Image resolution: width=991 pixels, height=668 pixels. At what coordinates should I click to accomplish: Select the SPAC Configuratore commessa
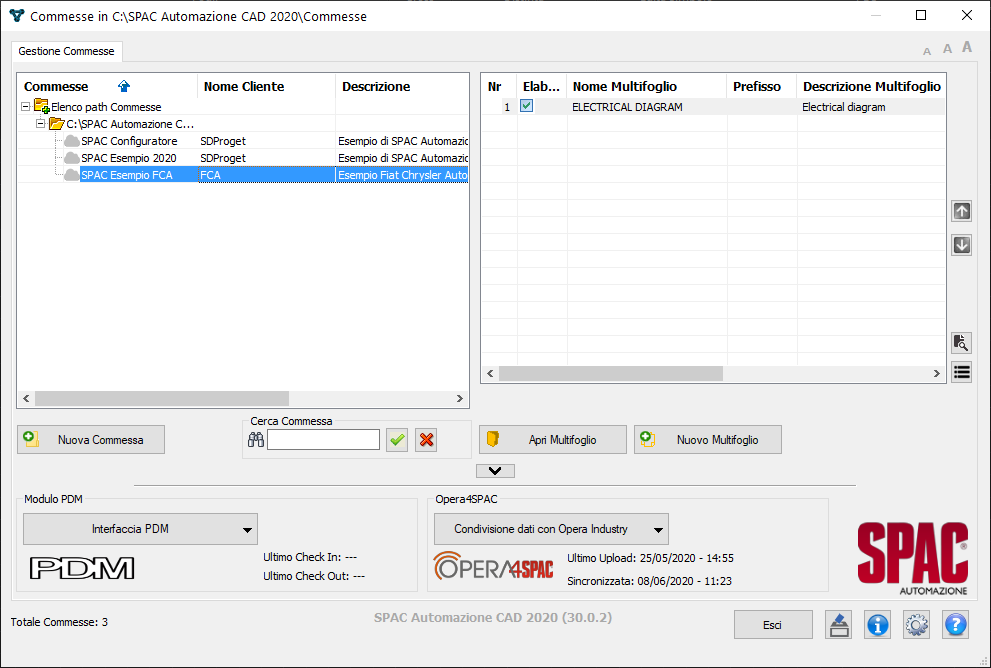pos(129,141)
